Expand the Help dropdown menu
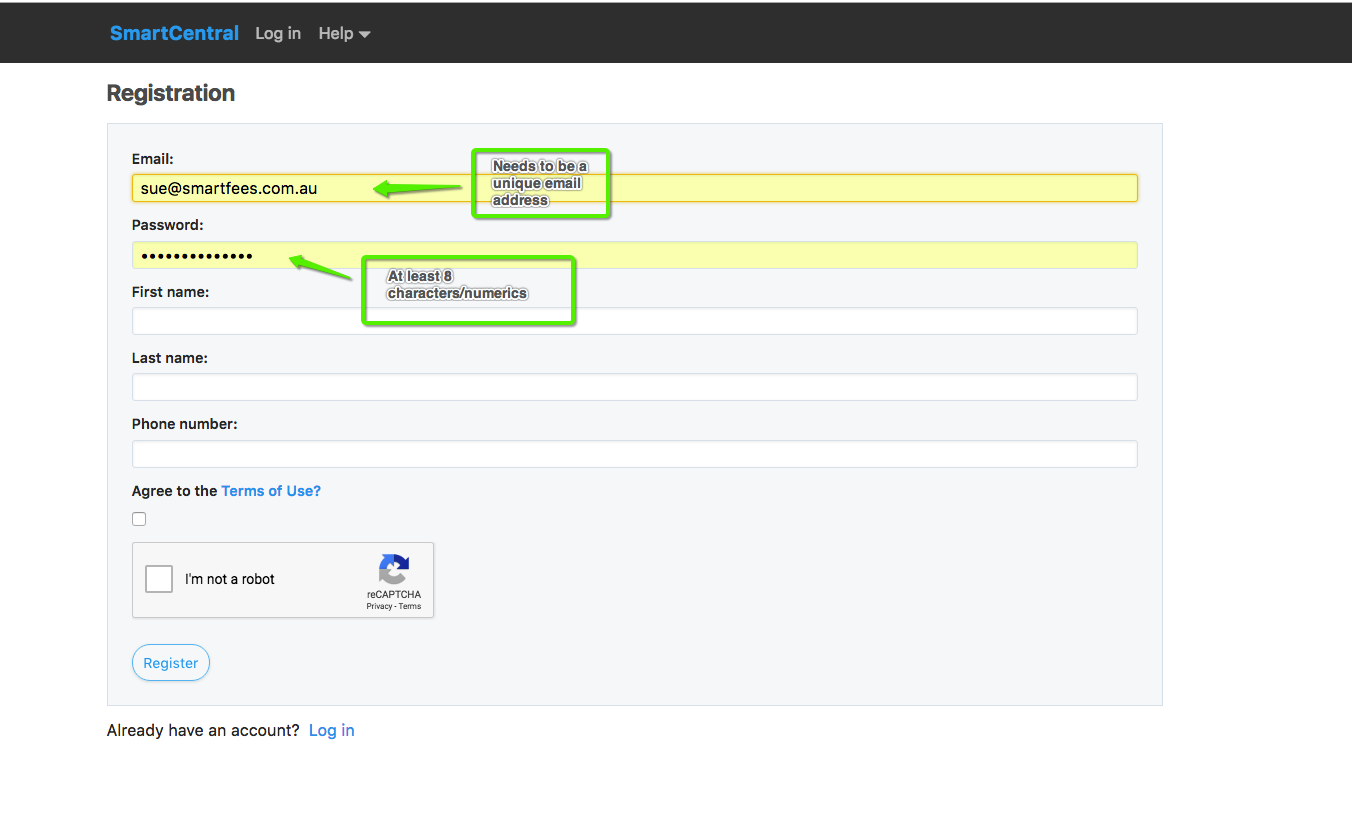Image resolution: width=1352 pixels, height=823 pixels. click(344, 33)
